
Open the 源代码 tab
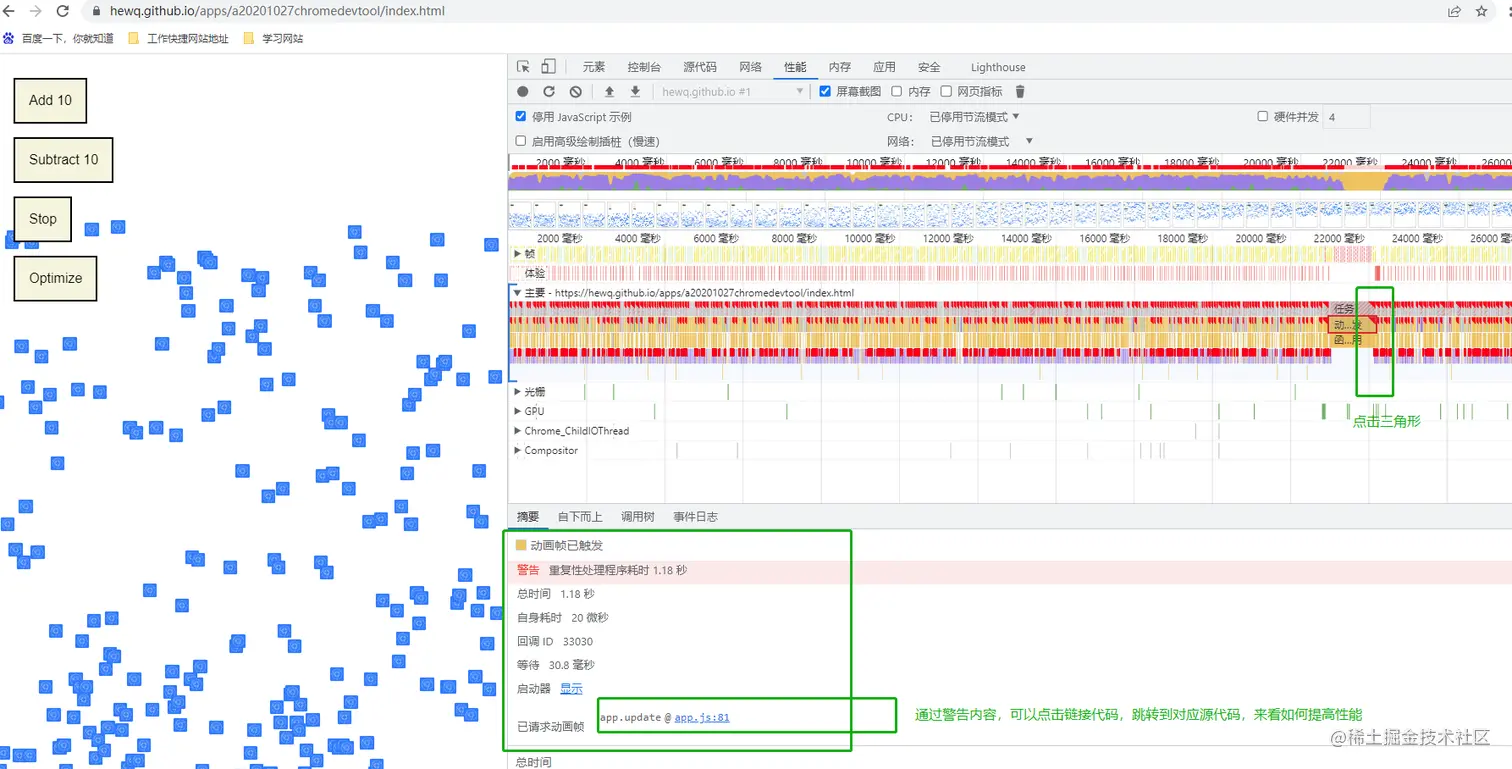[x=700, y=67]
